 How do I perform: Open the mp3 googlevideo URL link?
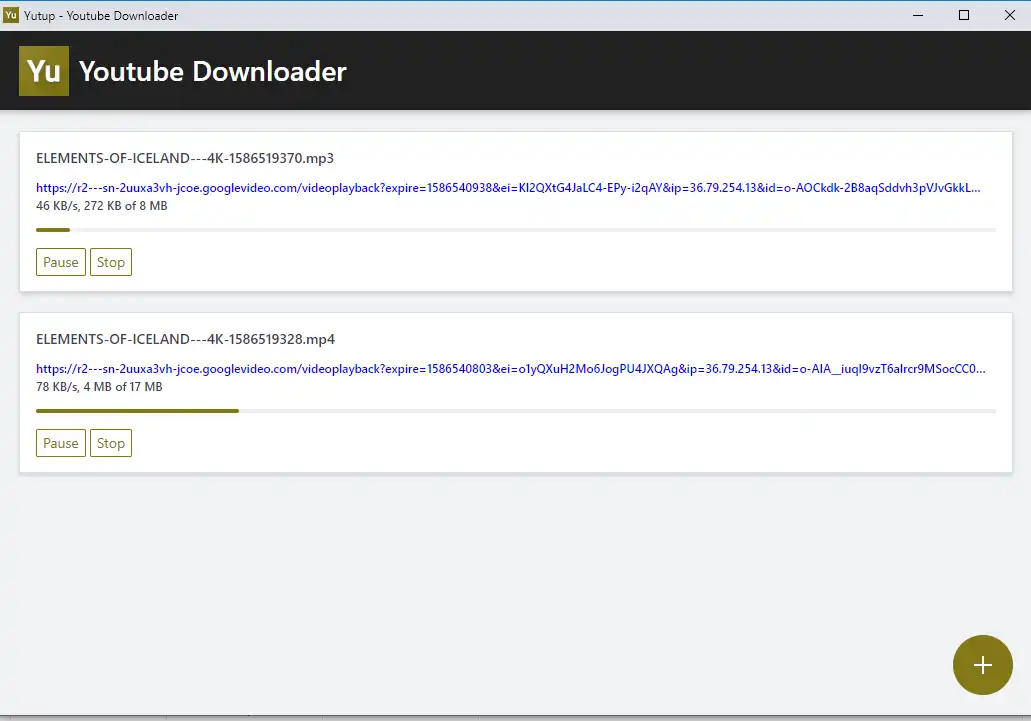(x=508, y=188)
